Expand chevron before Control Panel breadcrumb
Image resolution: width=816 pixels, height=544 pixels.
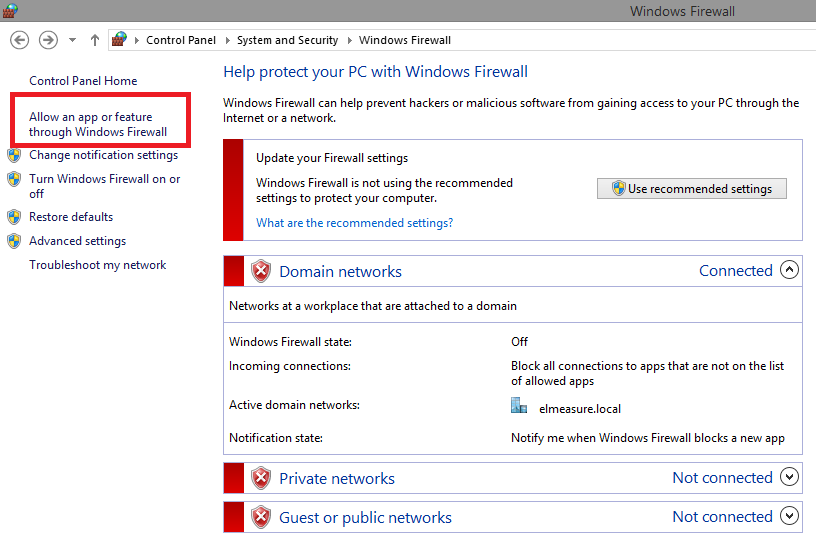point(137,40)
